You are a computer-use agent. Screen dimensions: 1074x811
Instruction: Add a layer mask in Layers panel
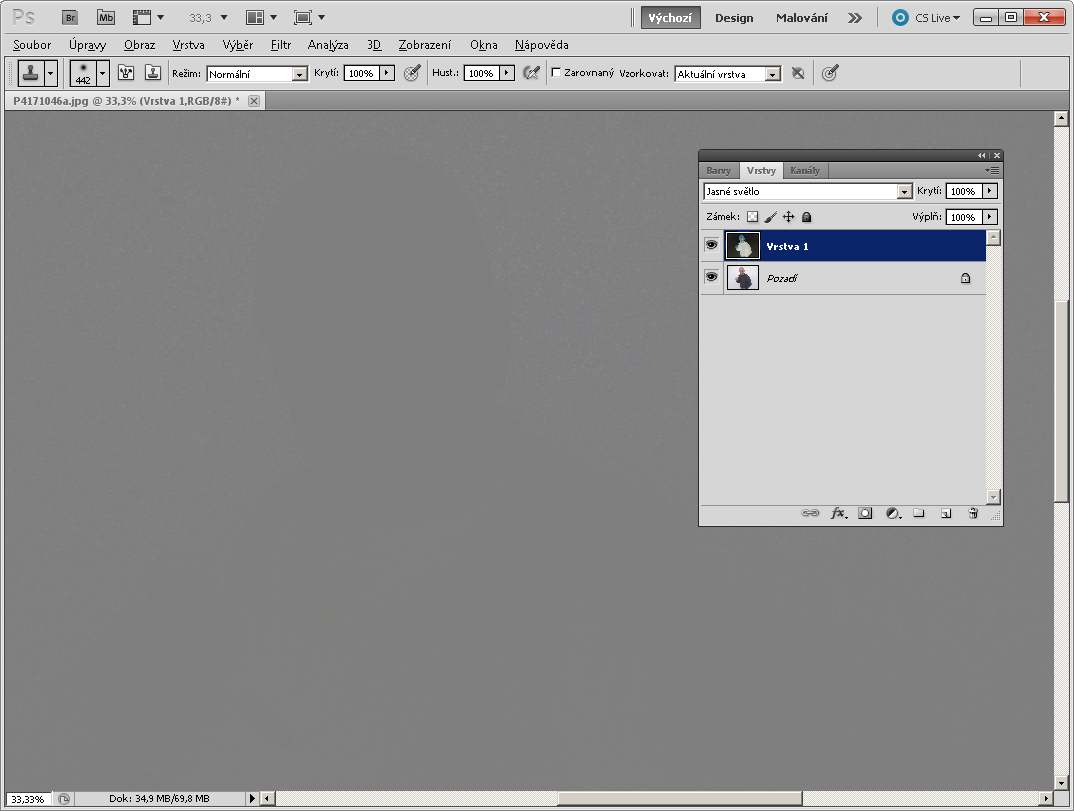[x=865, y=513]
